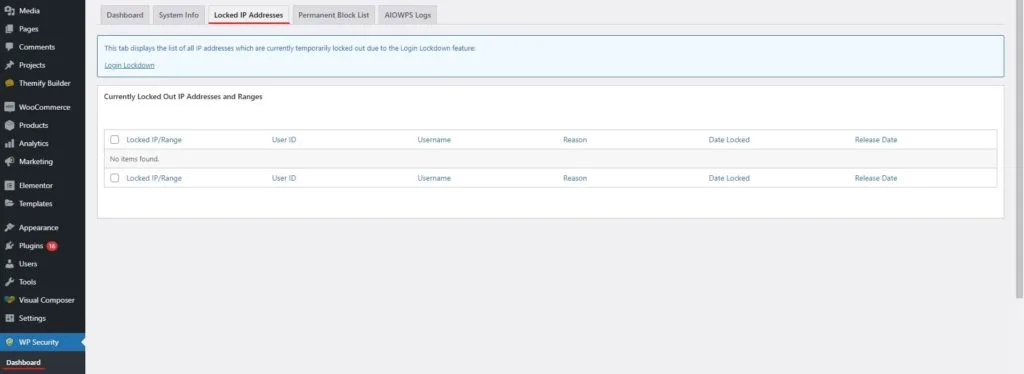Click the Date Locked header column
This screenshot has width=1024, height=374.
click(729, 140)
